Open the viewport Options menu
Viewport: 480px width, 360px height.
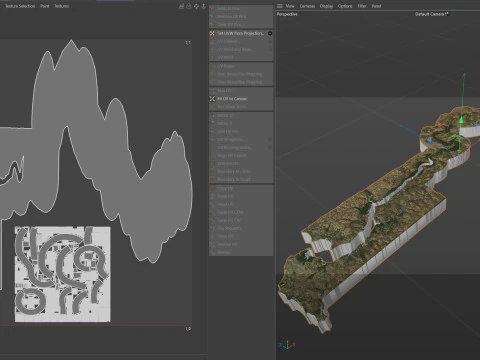(345, 6)
